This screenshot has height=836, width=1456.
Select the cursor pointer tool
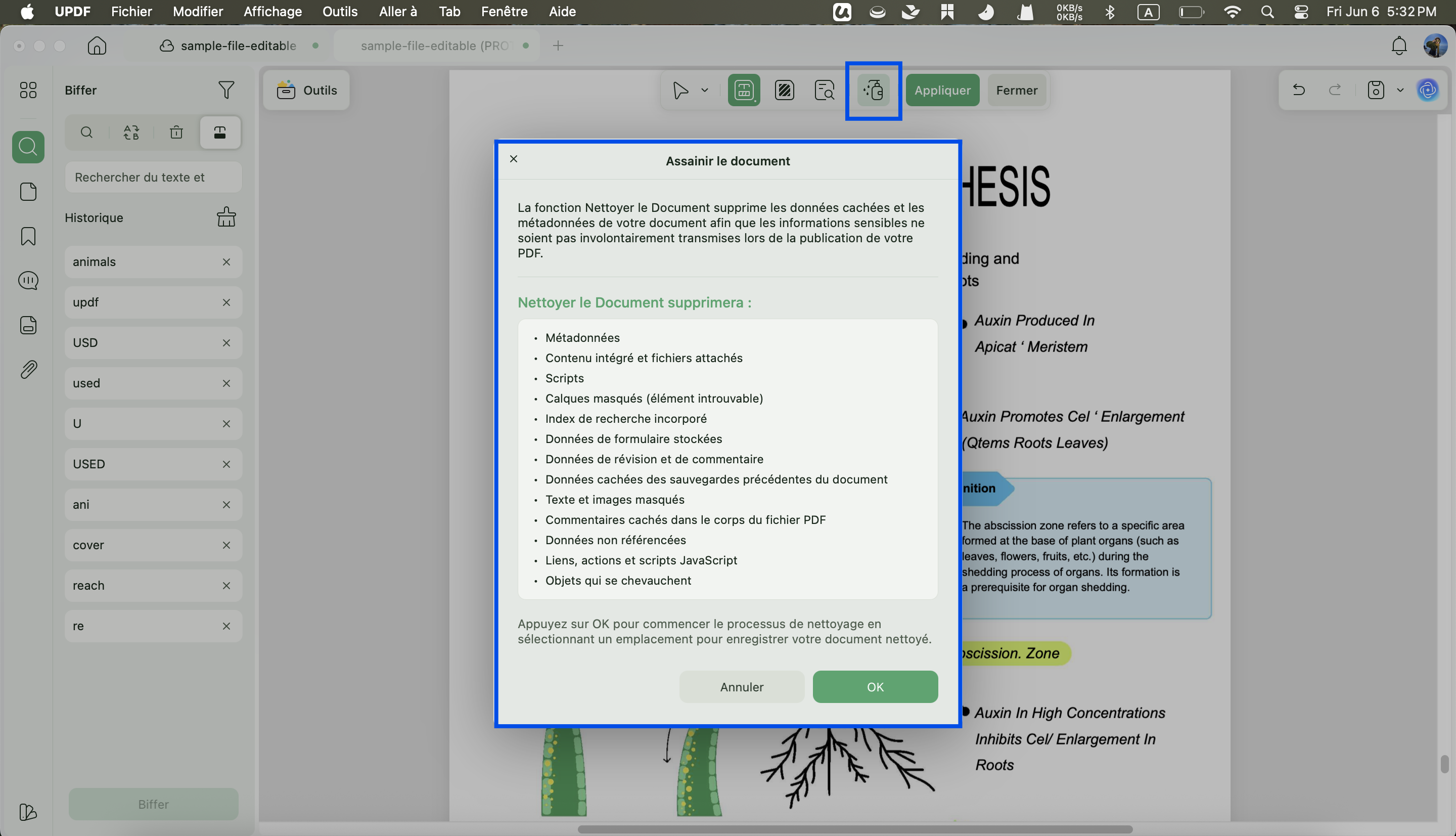coord(680,90)
